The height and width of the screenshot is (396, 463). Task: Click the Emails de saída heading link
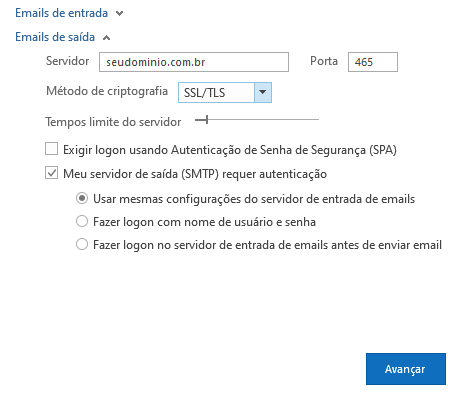point(55,37)
